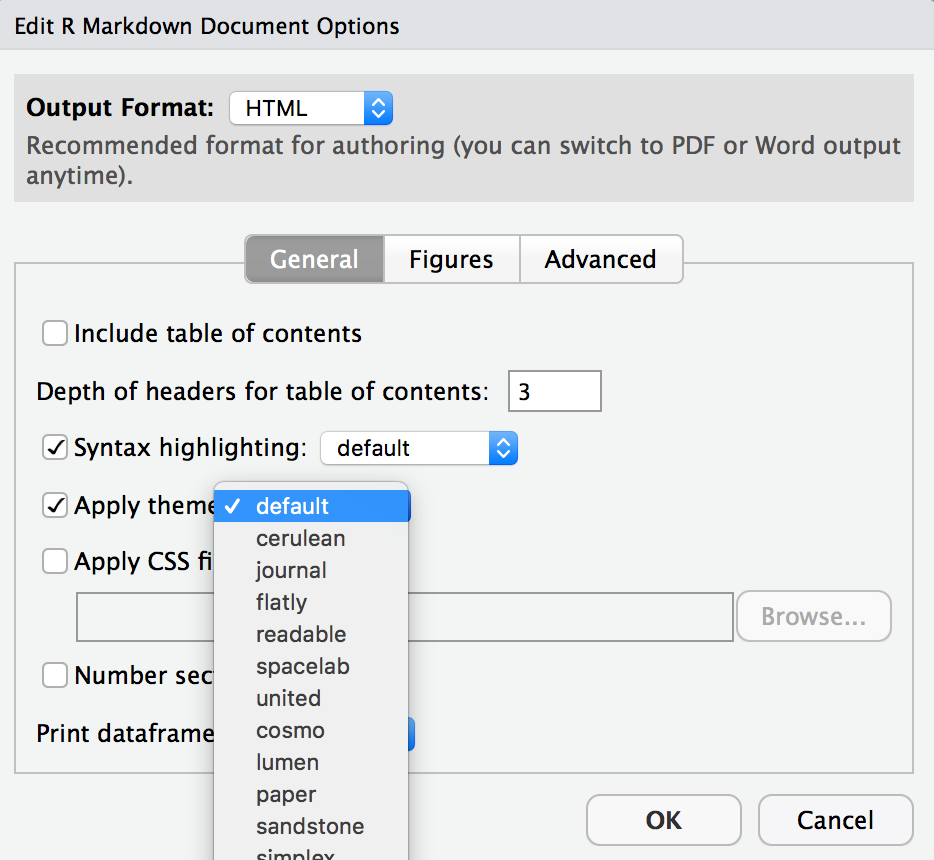Viewport: 934px width, 860px height.
Task: Click the header depth input field
Action: coord(554,391)
